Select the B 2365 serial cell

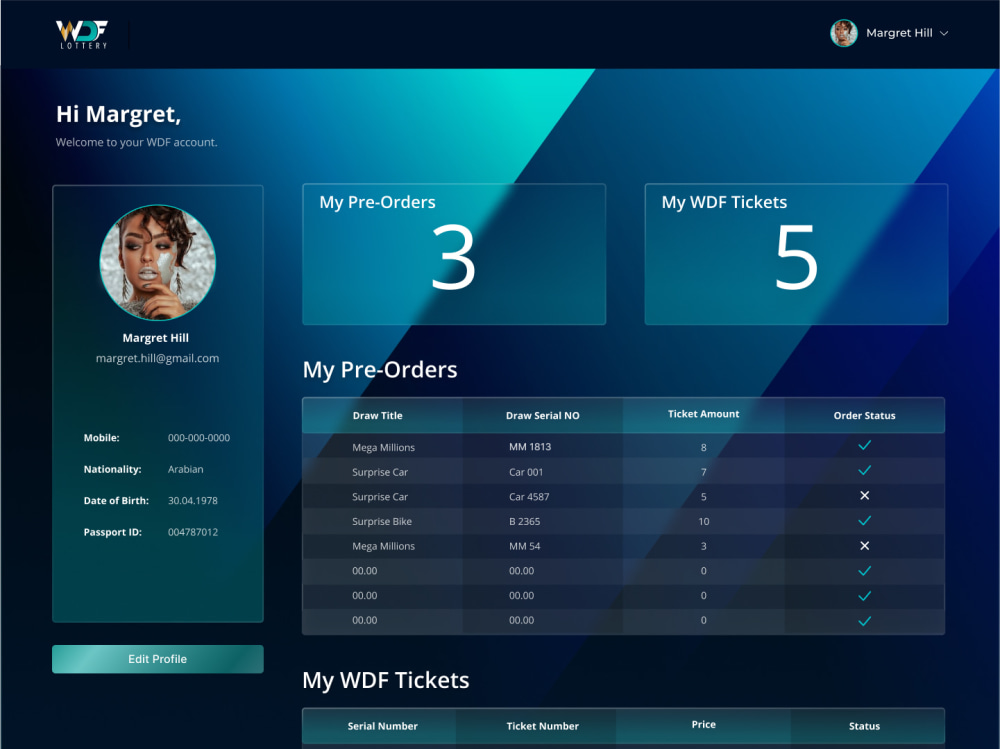click(x=524, y=521)
